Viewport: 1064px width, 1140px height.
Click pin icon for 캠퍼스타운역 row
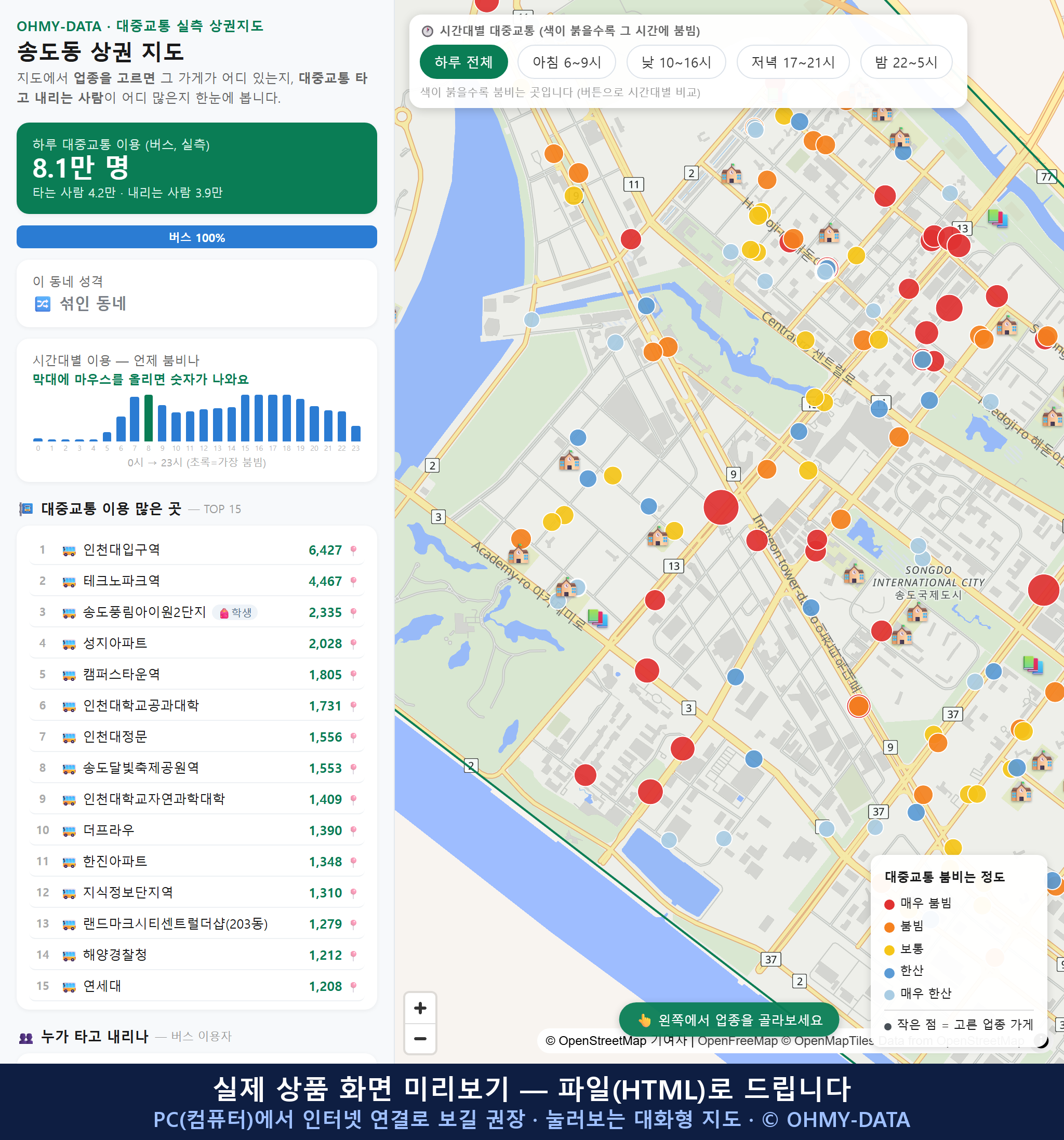point(353,675)
